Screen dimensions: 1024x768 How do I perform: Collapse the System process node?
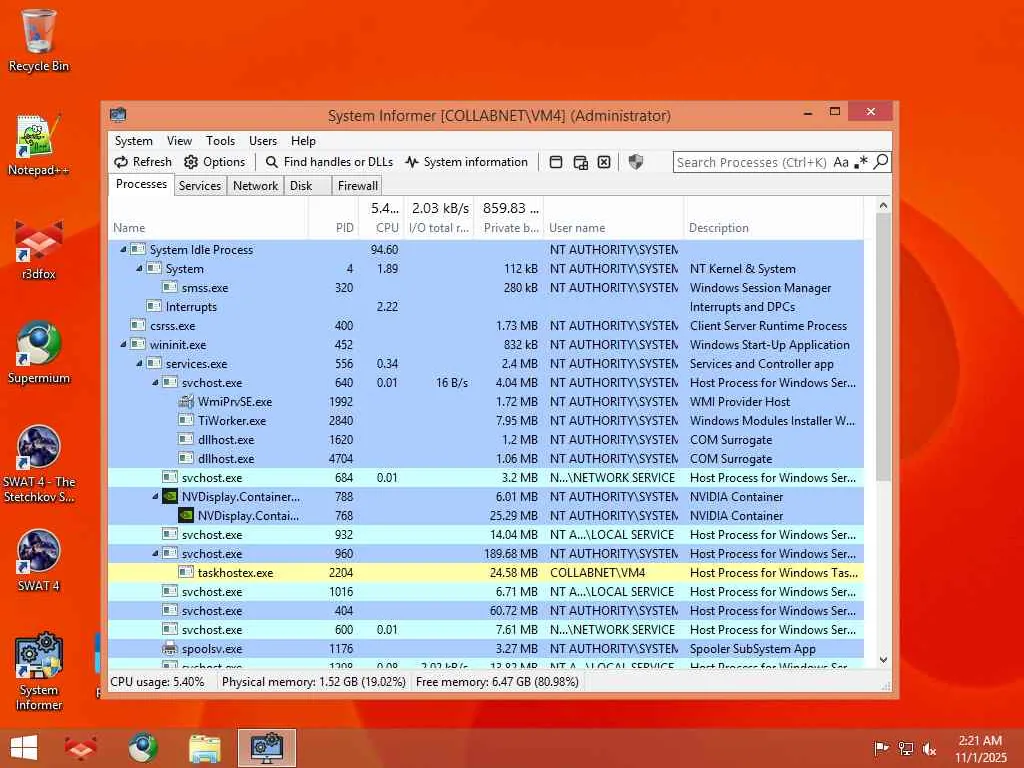tap(139, 268)
